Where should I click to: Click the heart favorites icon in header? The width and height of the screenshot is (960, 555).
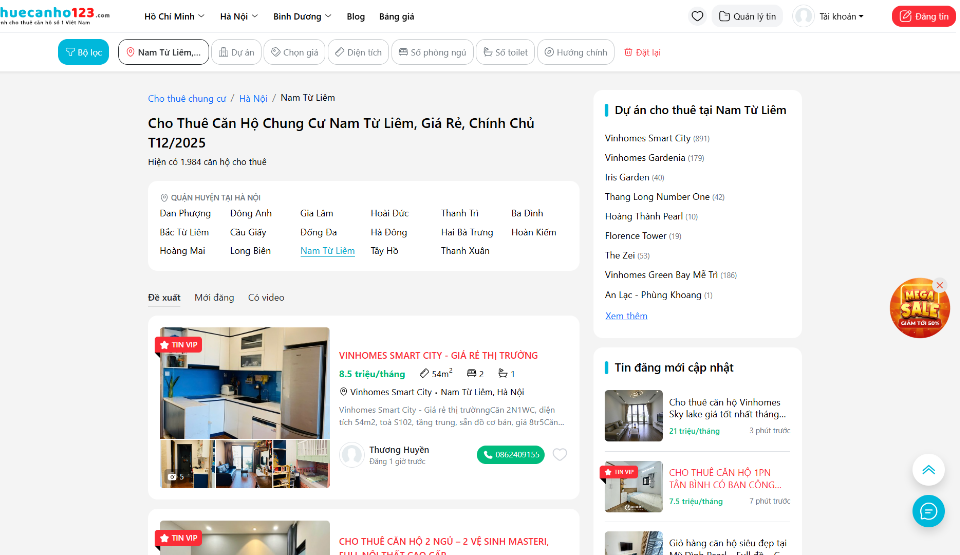coord(697,16)
